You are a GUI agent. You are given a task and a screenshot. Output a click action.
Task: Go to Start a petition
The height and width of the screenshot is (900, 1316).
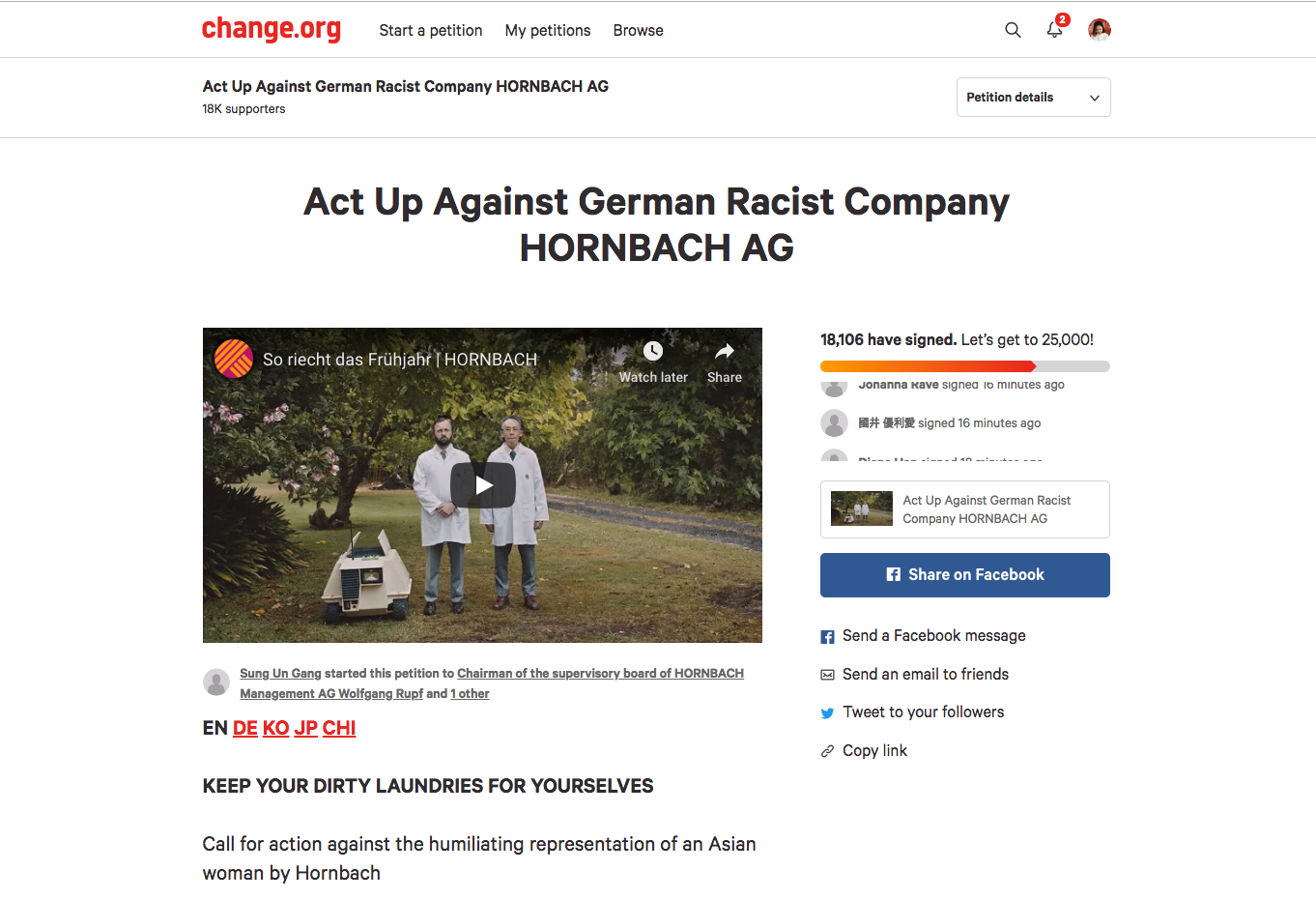tap(431, 31)
